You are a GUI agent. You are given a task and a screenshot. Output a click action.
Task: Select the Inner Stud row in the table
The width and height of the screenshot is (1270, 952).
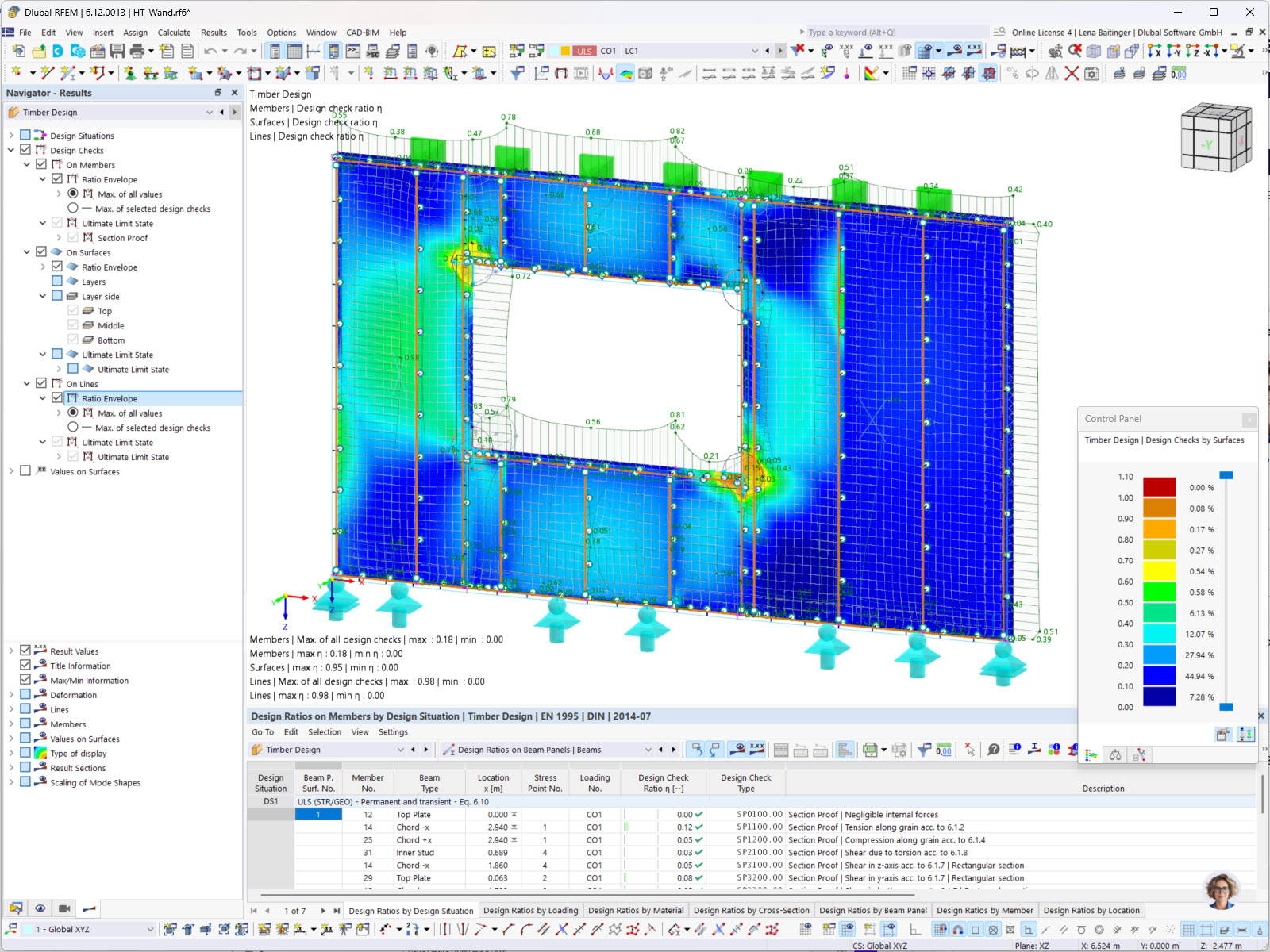414,852
